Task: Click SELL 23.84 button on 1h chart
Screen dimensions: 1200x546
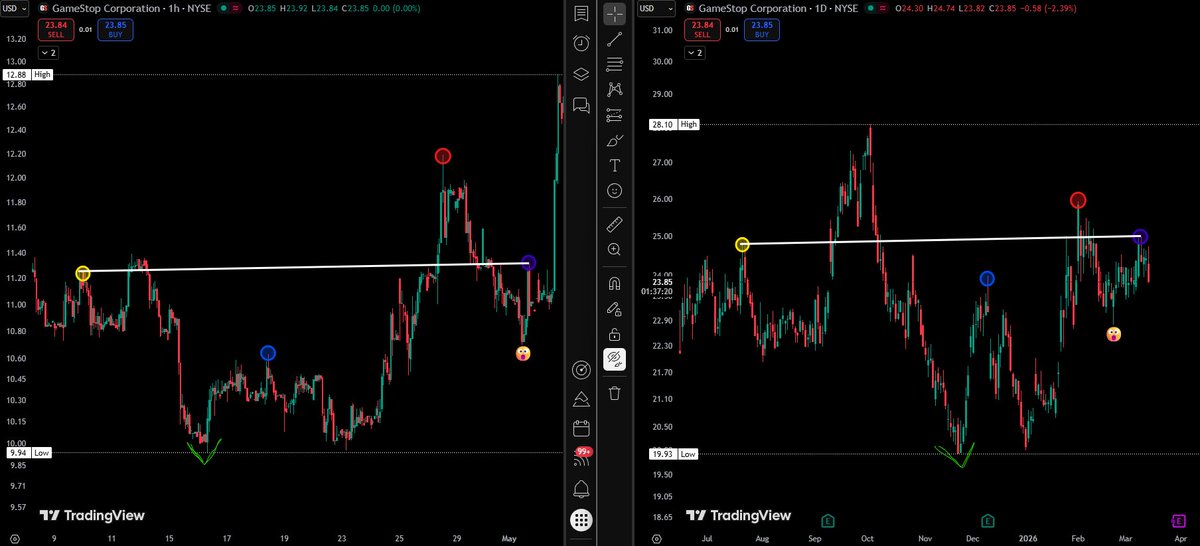Action: click(57, 30)
